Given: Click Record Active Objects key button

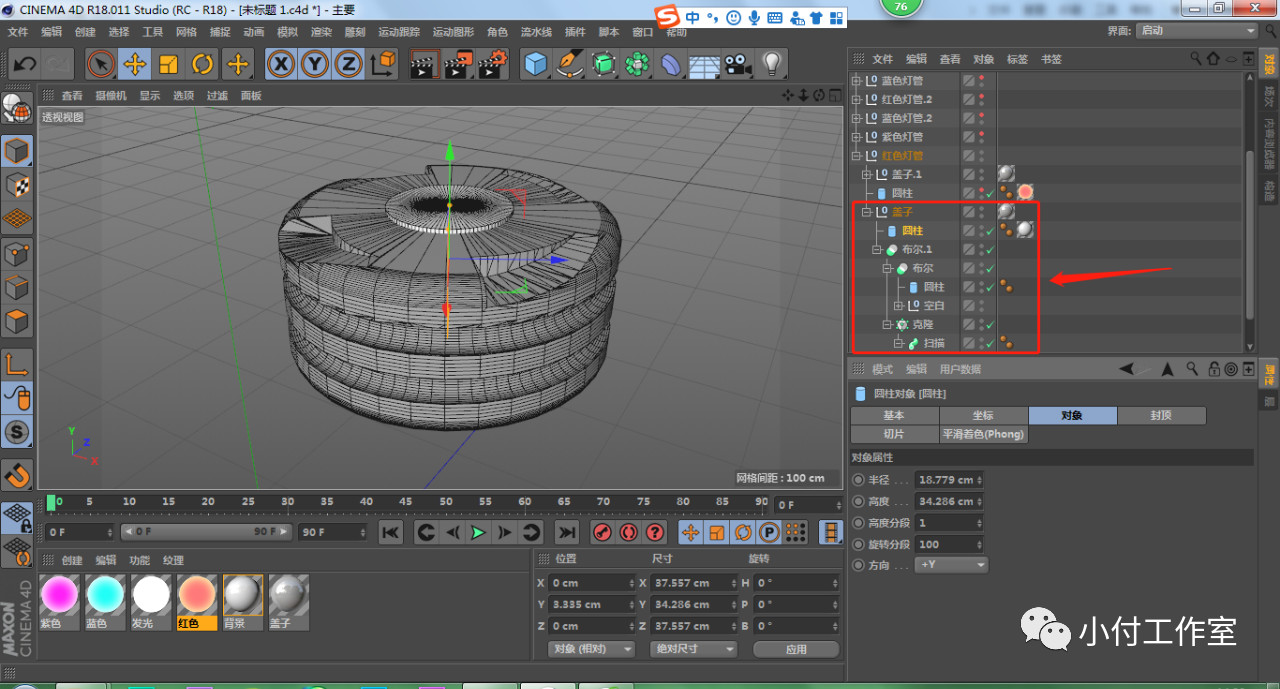Looking at the screenshot, I should coord(602,532).
